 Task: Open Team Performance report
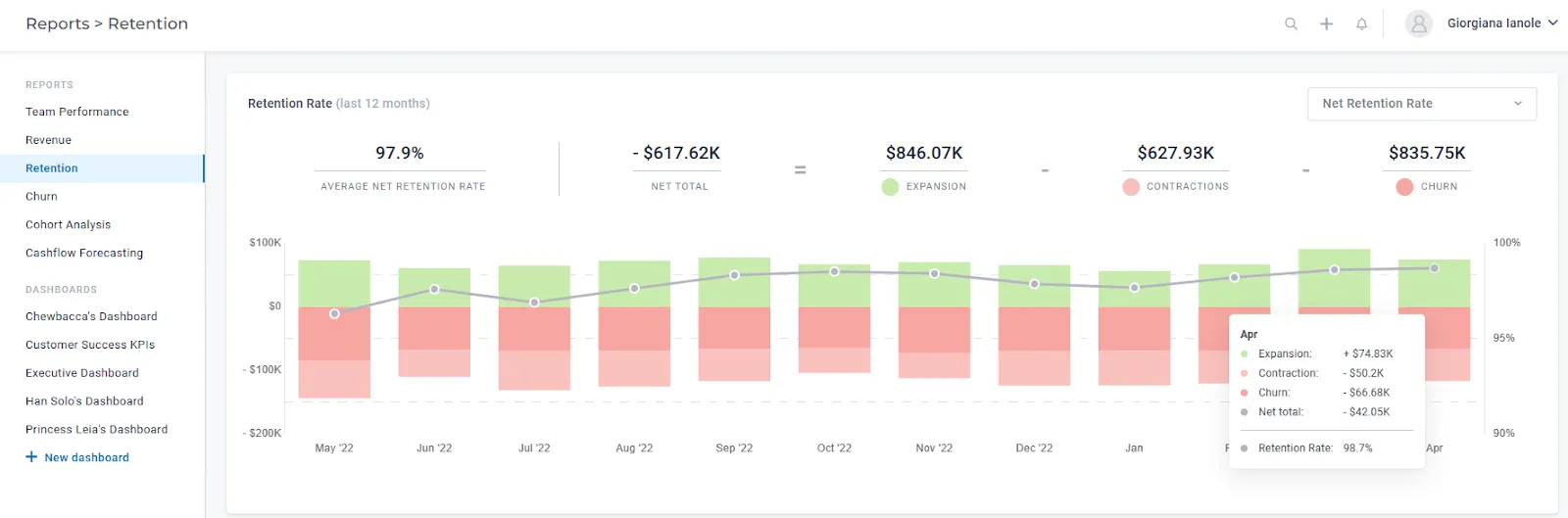point(77,112)
